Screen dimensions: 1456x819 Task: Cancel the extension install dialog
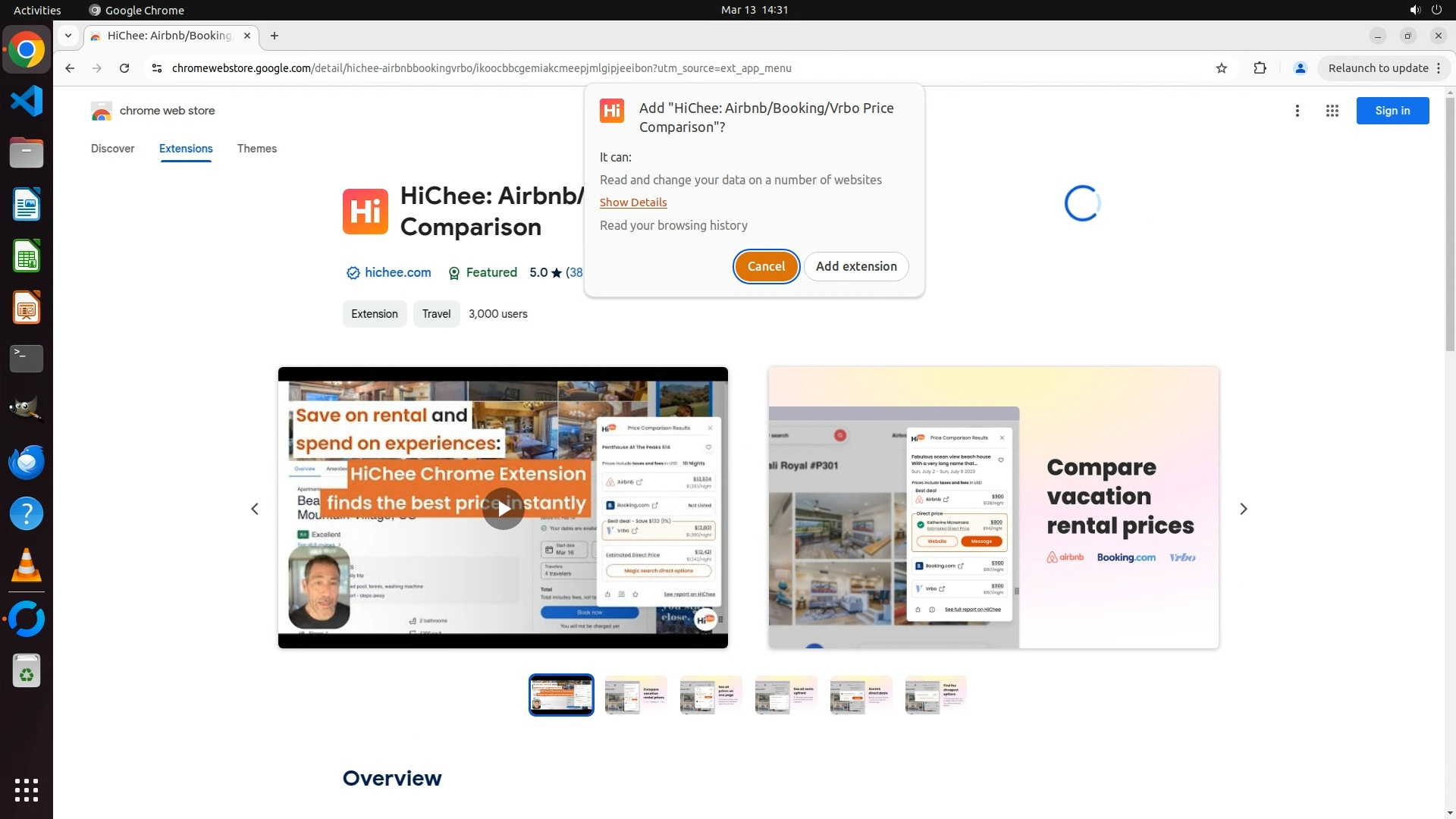tap(766, 266)
